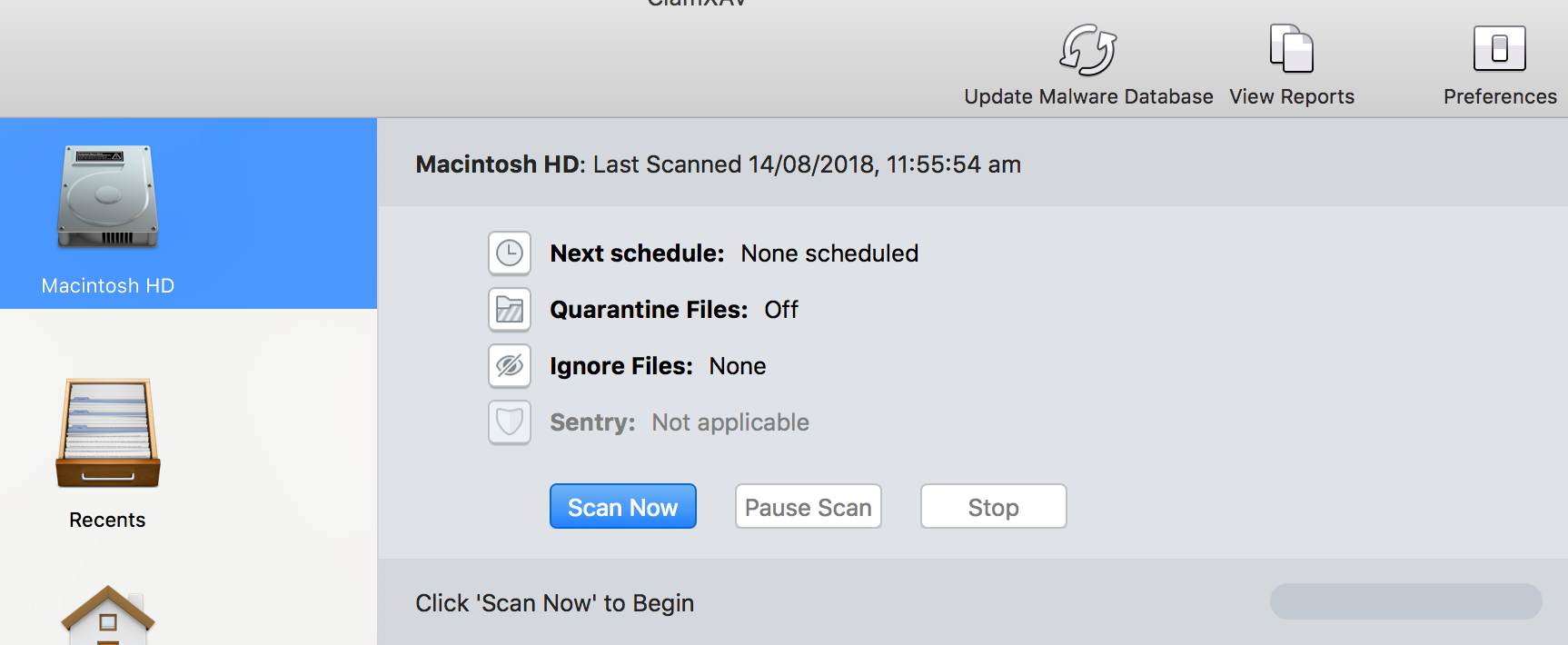The width and height of the screenshot is (1568, 645).
Task: Click "None scheduled" next to Next schedule
Action: (x=829, y=253)
